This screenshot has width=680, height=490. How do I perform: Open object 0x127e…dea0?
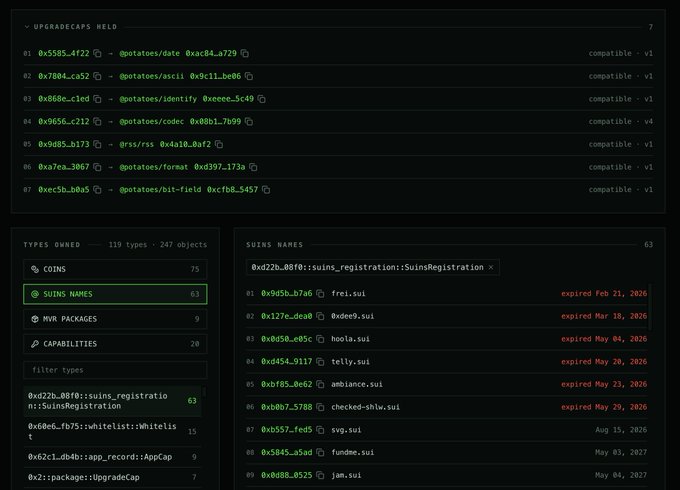[287, 316]
